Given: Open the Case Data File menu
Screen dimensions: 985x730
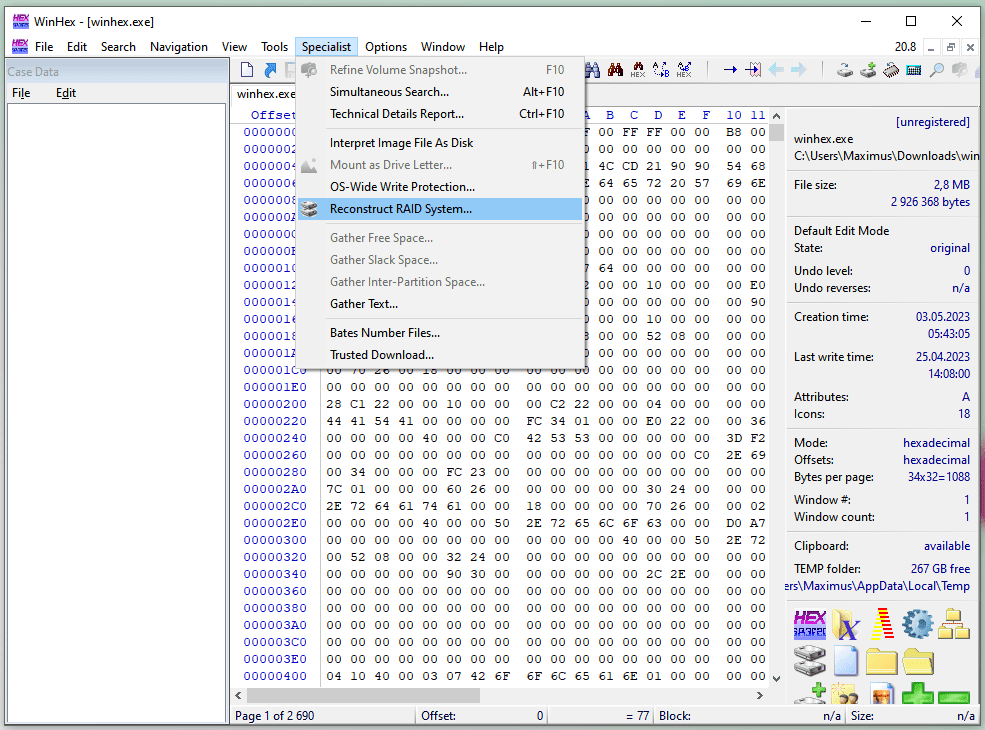Looking at the screenshot, I should [21, 93].
